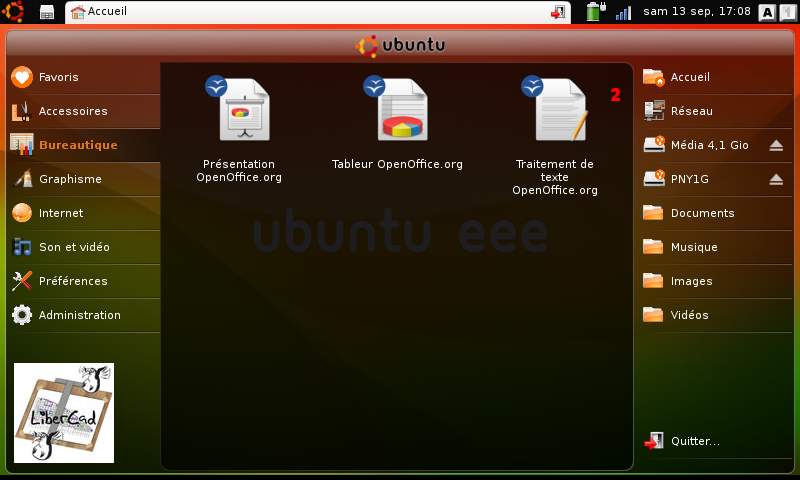Click the Accessoires category icon

click(x=22, y=111)
